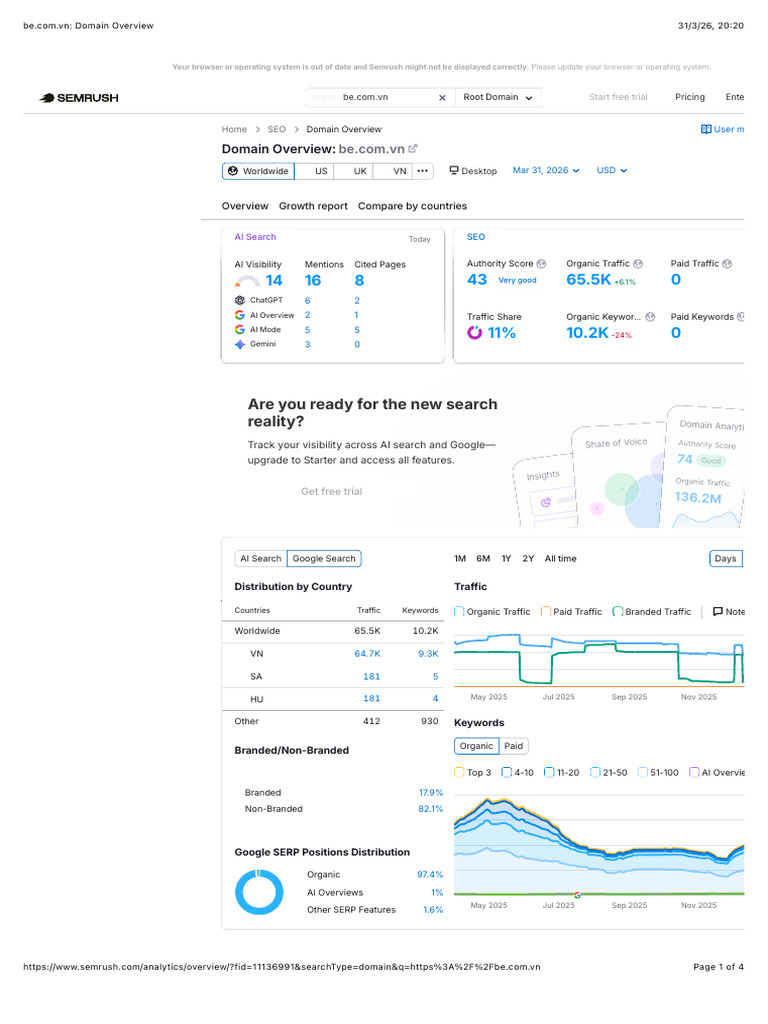Open Compare by countries tab
Image resolution: width=768 pixels, height=1024 pixels.
click(x=412, y=206)
